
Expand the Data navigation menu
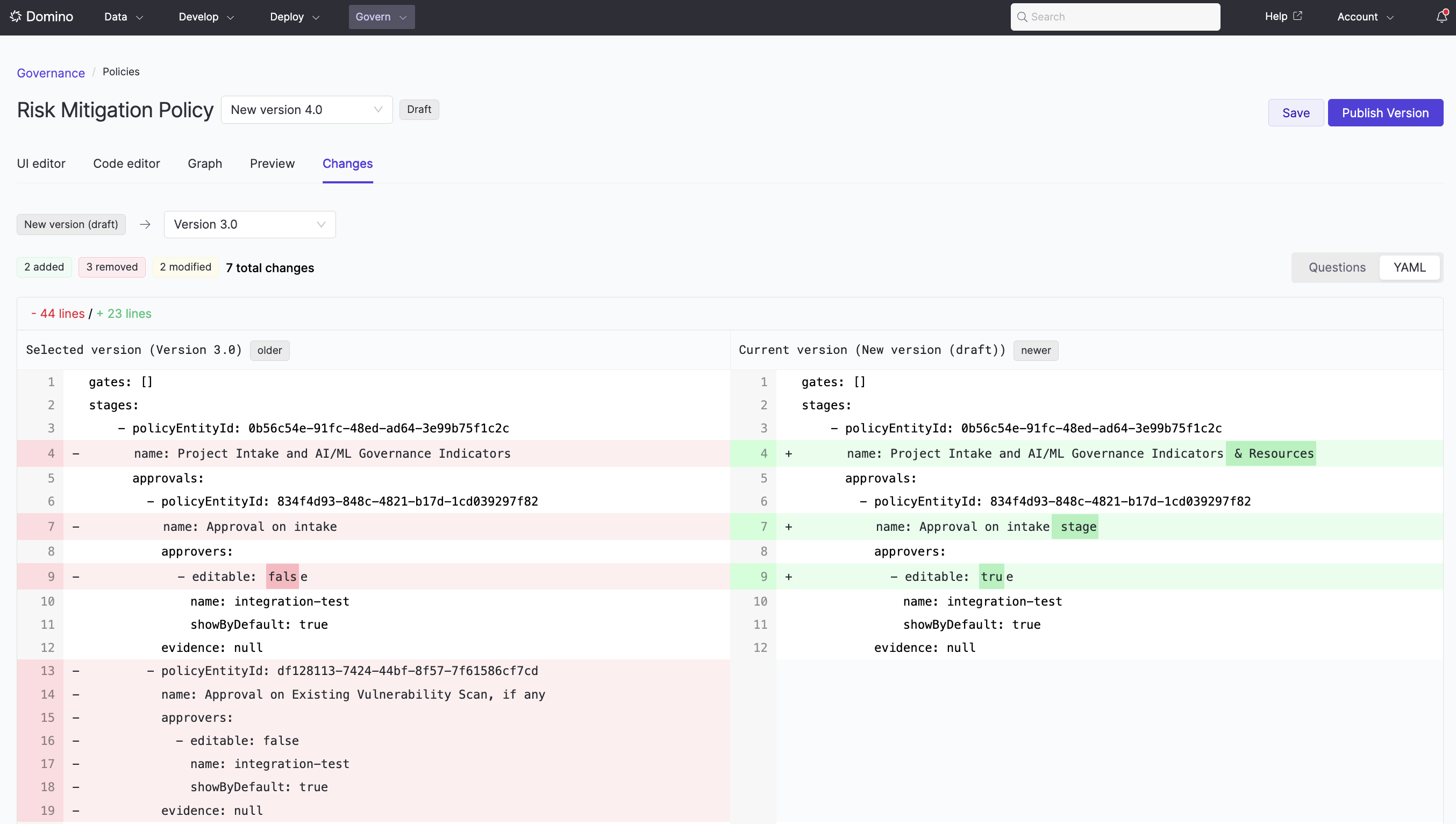tap(123, 17)
